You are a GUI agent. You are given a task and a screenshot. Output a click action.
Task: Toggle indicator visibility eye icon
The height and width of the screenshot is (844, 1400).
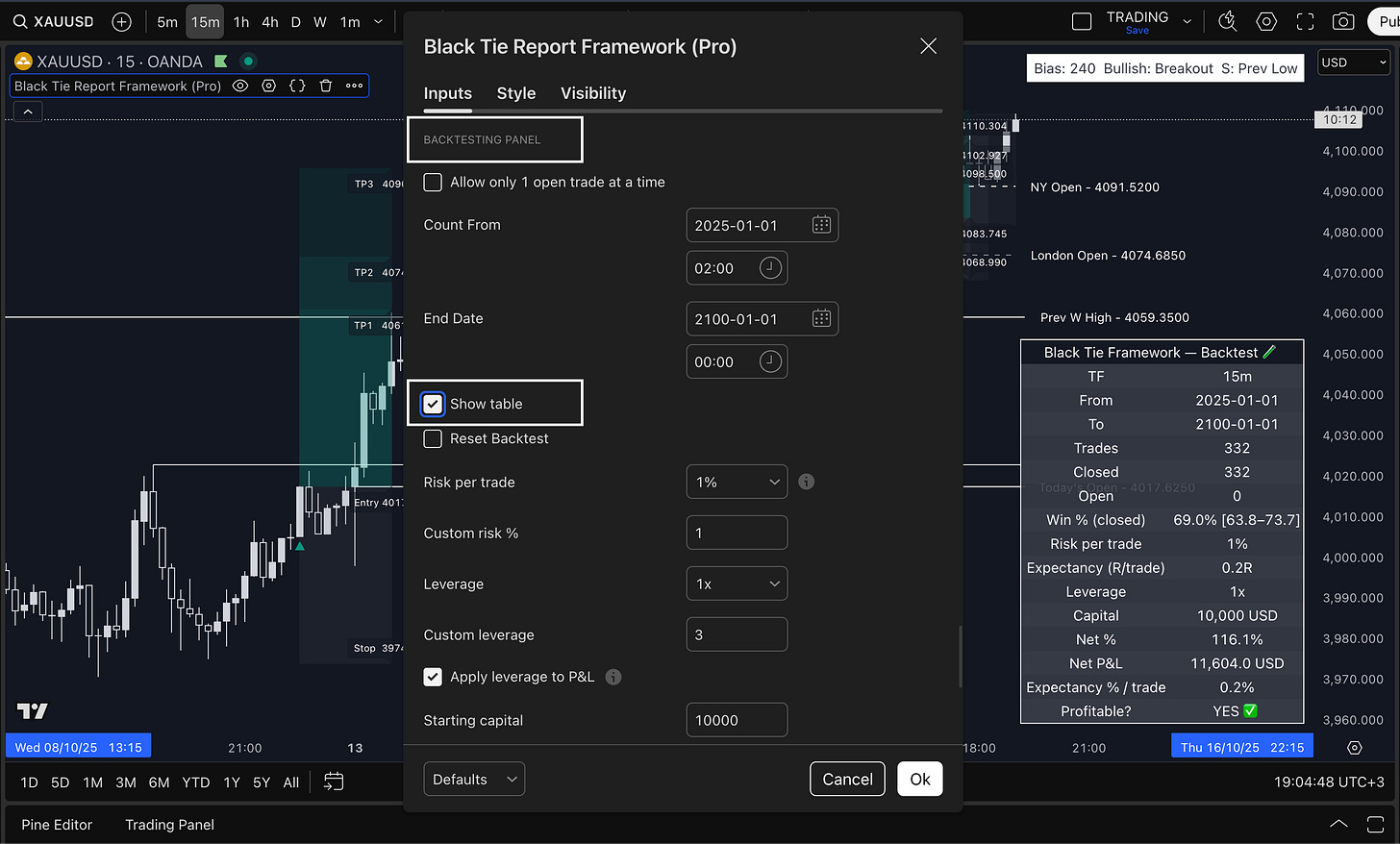coord(240,86)
